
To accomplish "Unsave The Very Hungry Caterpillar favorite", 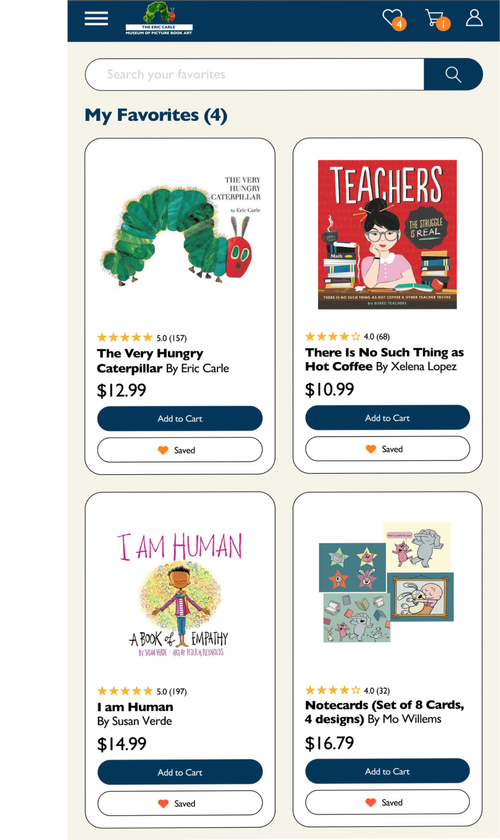I will [180, 450].
